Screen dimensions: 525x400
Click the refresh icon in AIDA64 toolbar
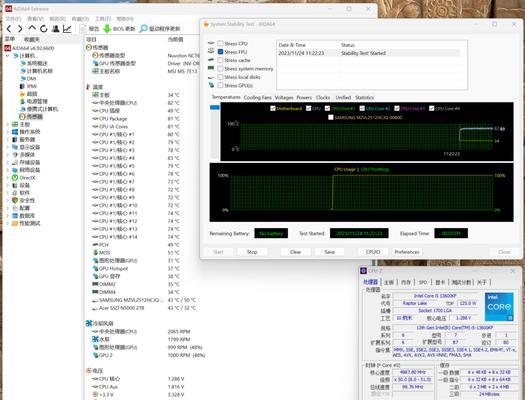pyautogui.click(x=44, y=29)
